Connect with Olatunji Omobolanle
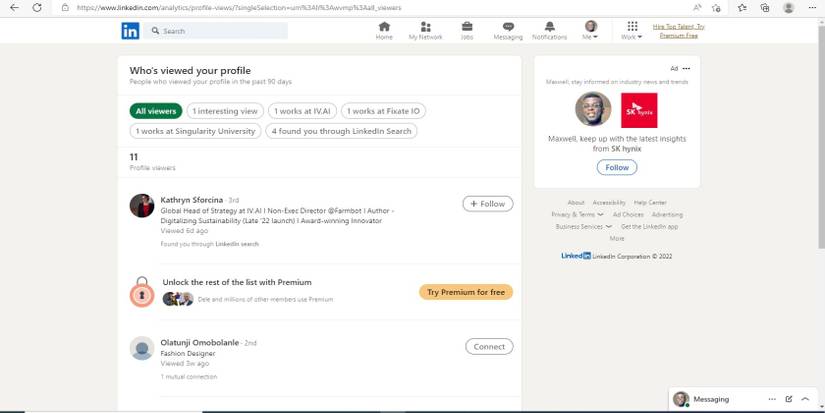This screenshot has height=413, width=825. (x=489, y=347)
